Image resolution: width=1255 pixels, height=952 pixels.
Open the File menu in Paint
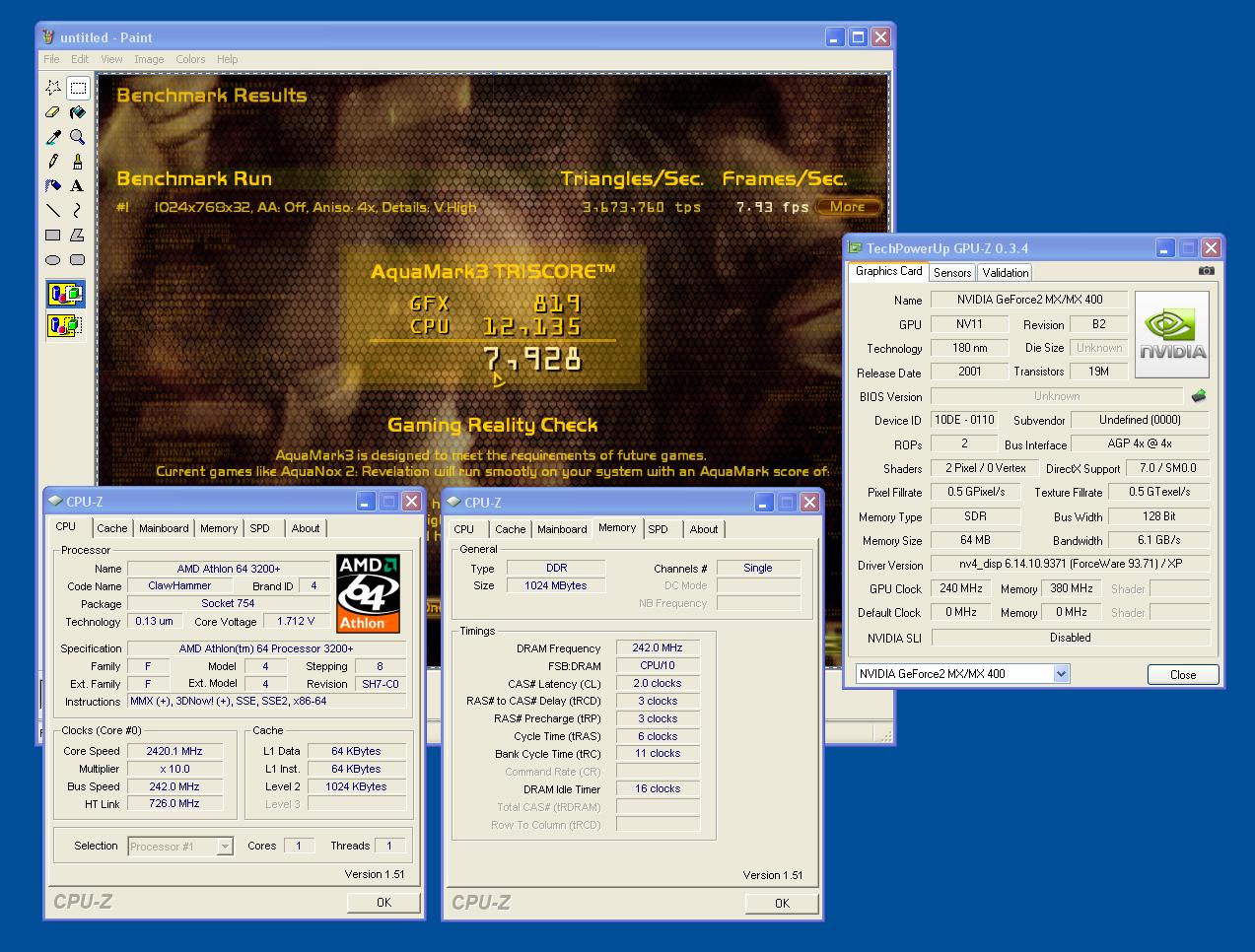pos(51,59)
